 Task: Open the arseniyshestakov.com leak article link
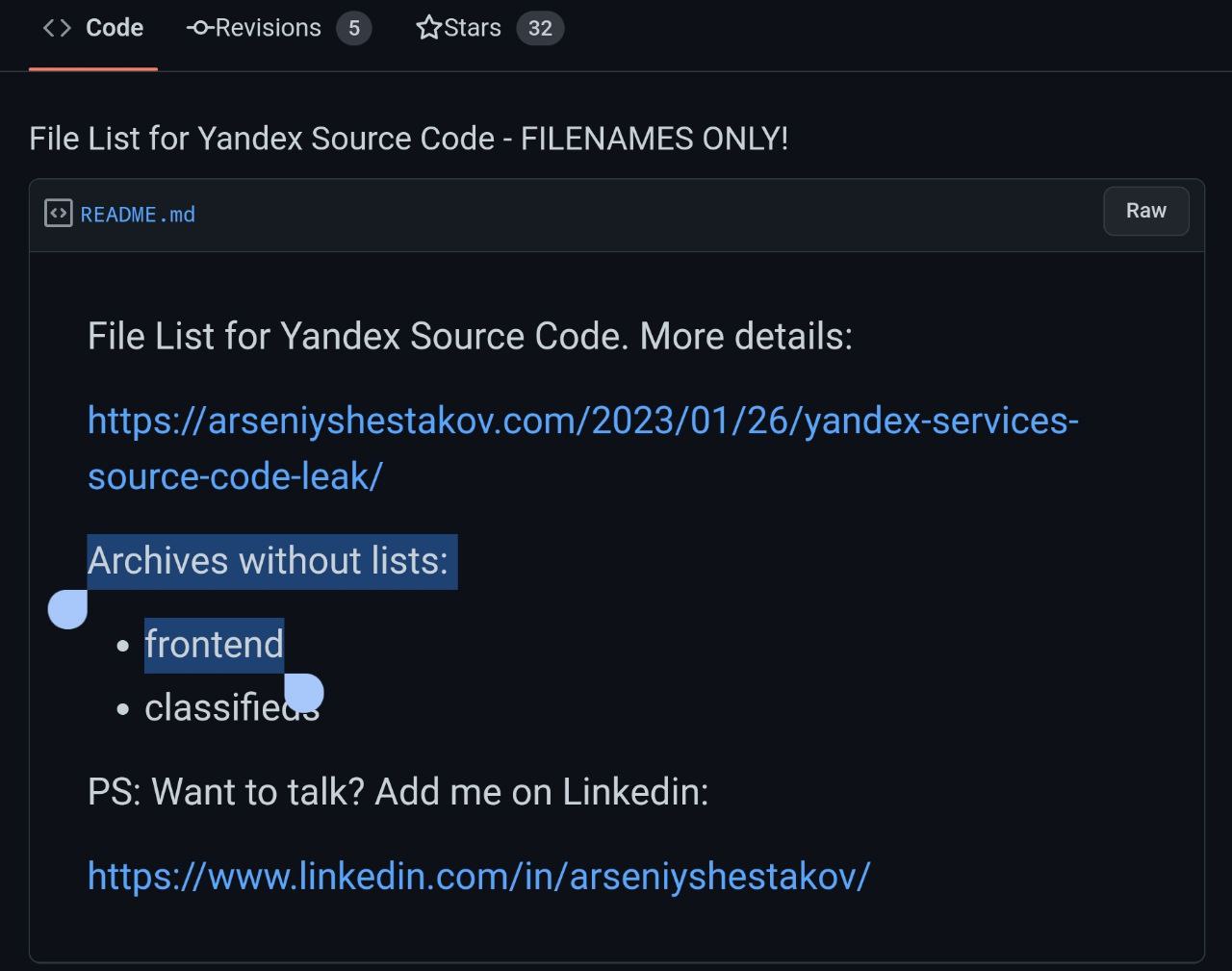click(583, 448)
